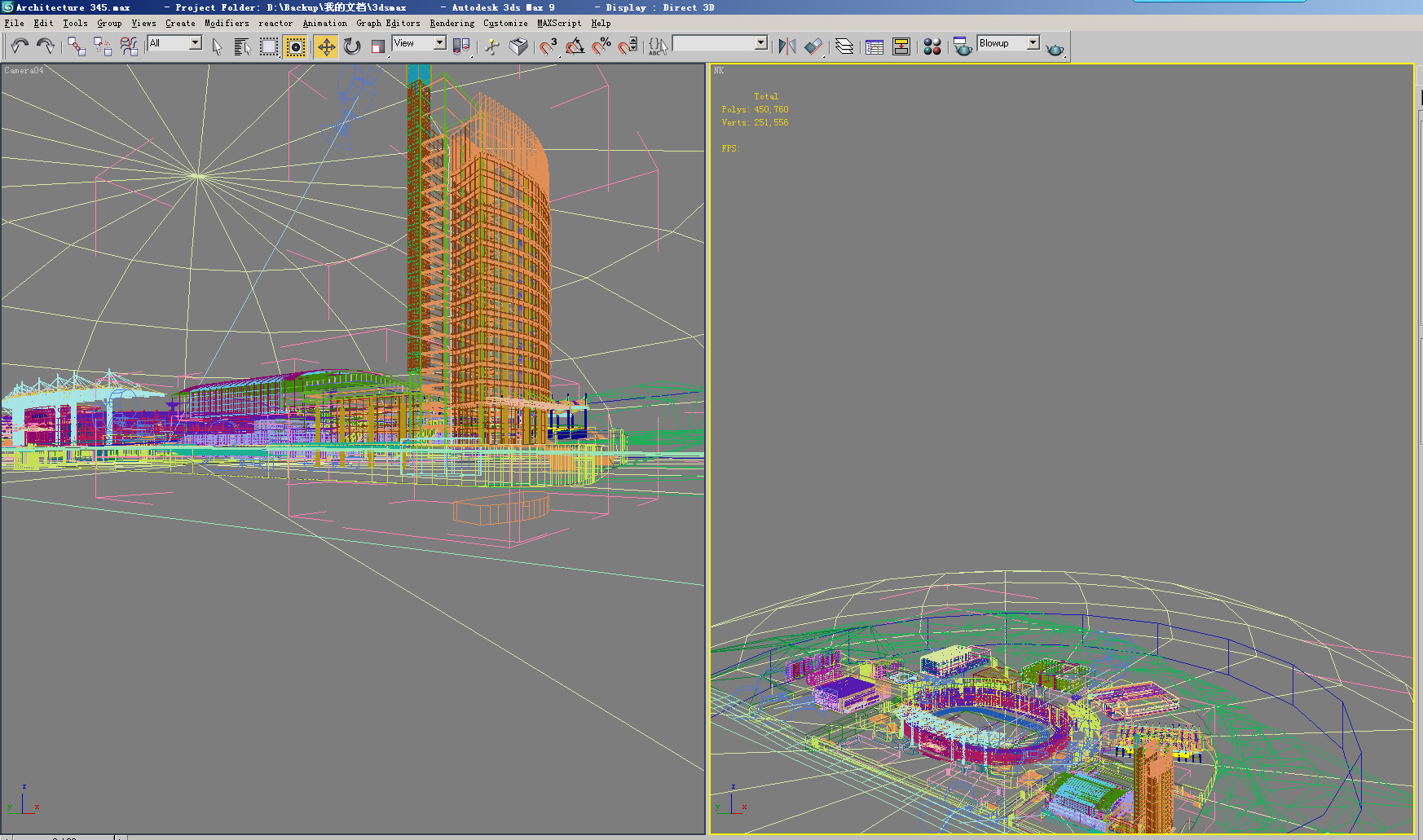
Task: Click the Polys count statistic
Action: click(x=755, y=109)
